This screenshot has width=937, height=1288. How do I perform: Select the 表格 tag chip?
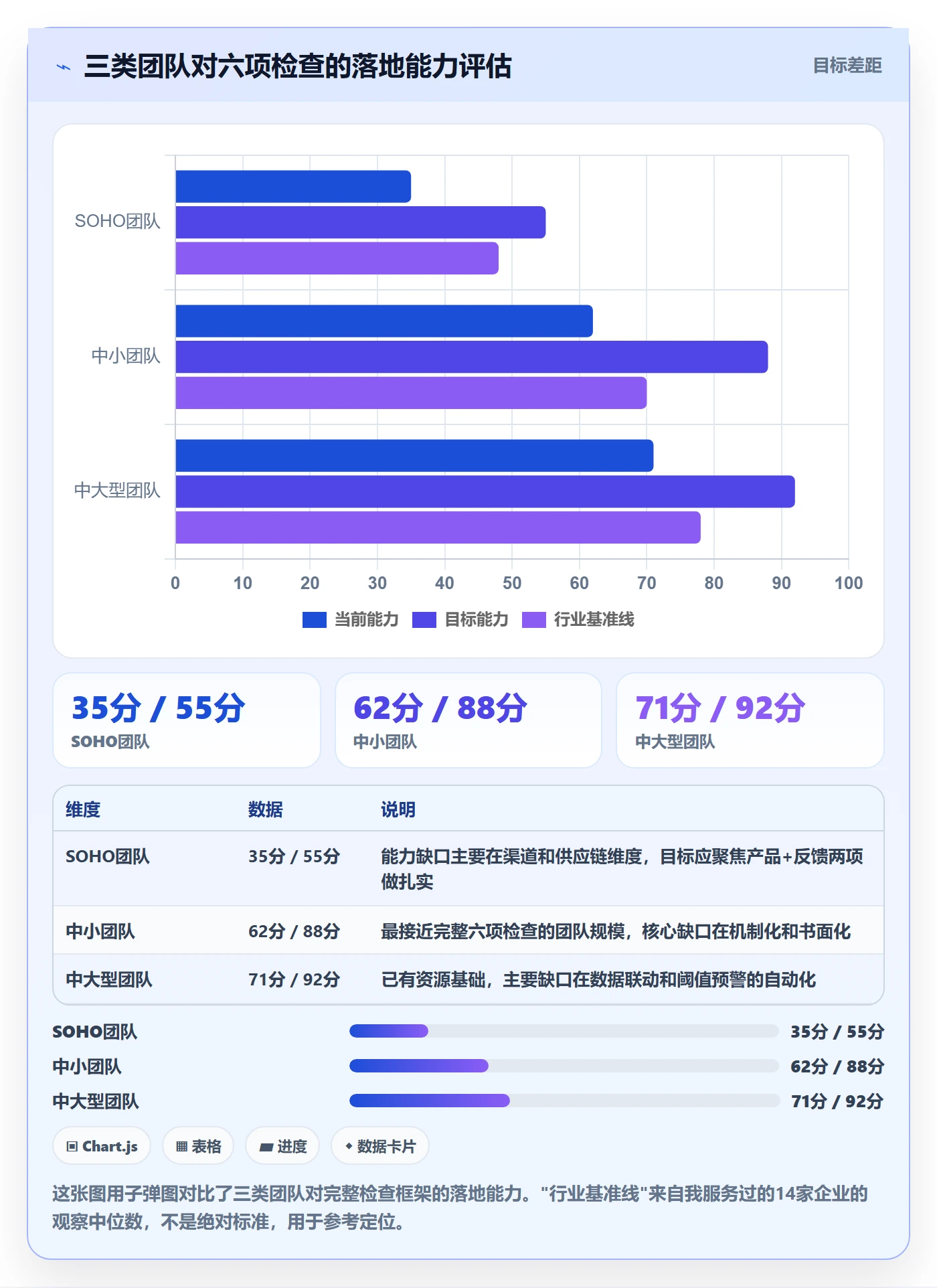point(198,1146)
